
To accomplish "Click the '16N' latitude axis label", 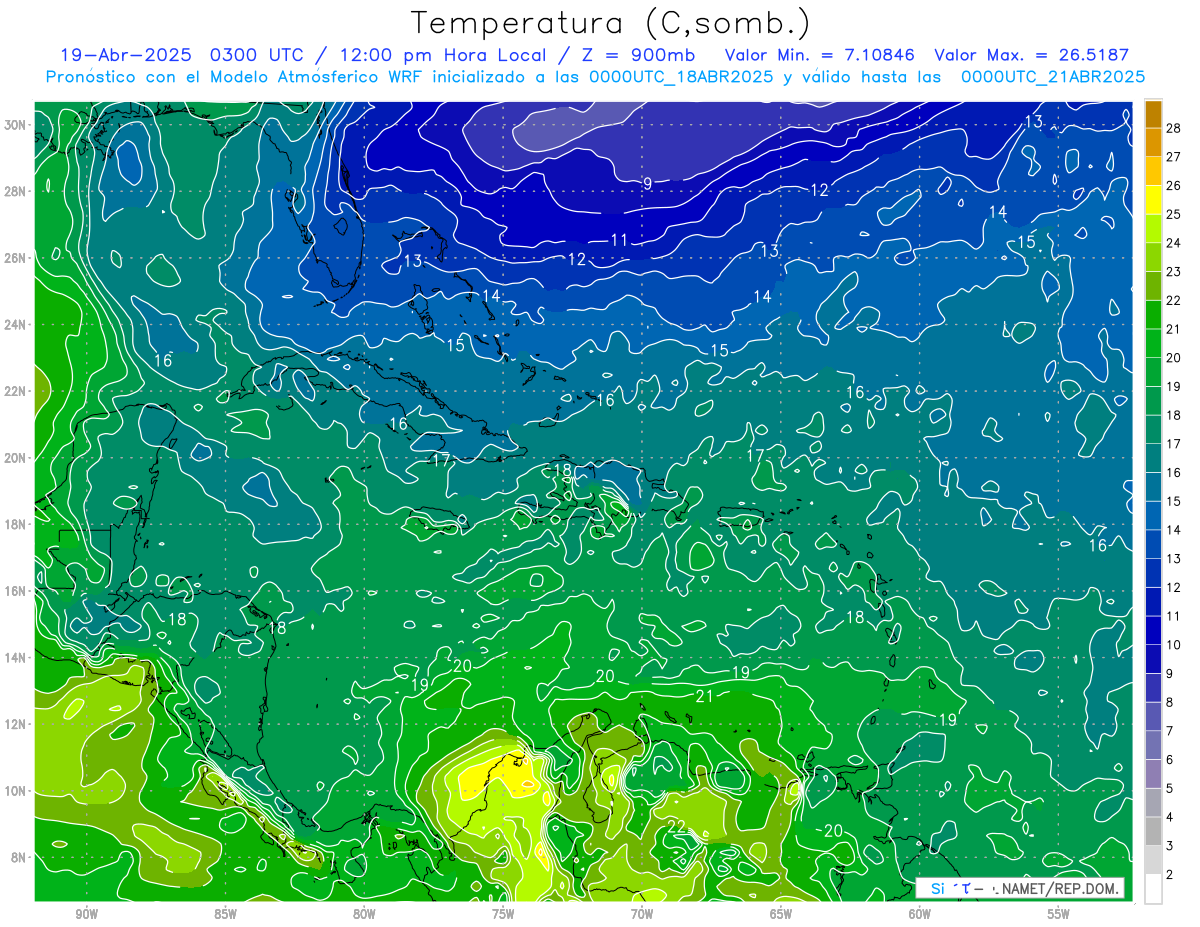I will point(16,591).
